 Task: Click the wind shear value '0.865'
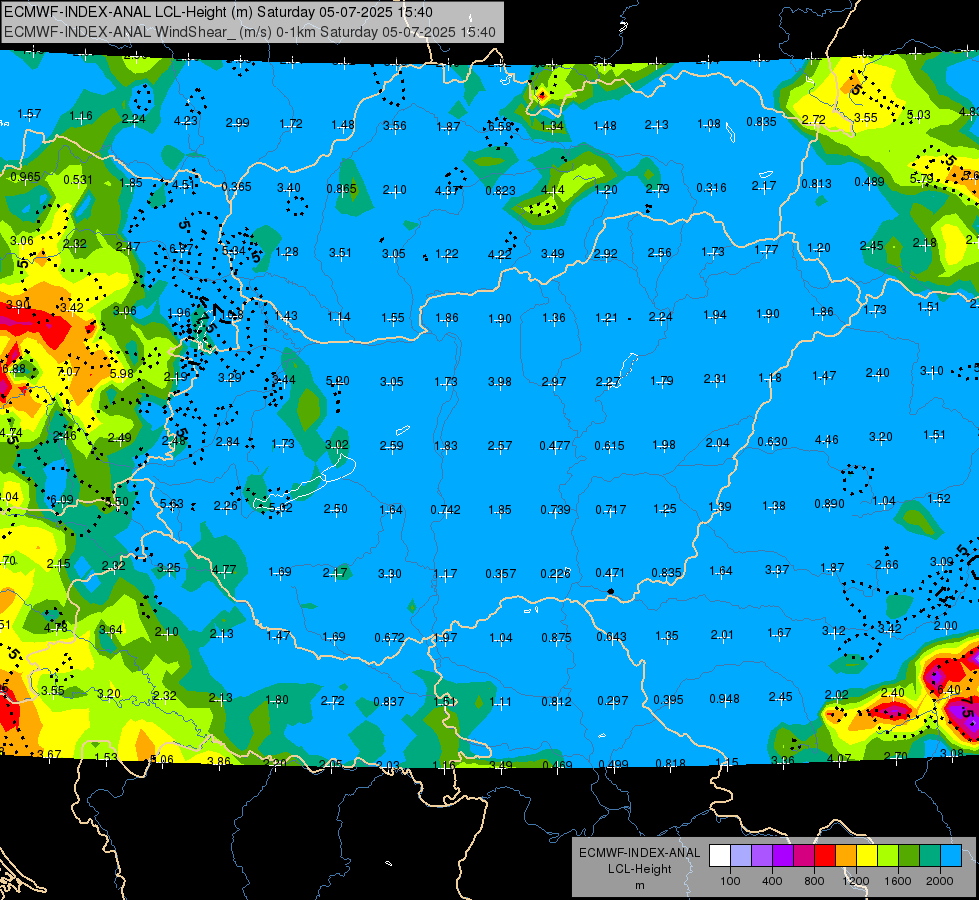342,189
